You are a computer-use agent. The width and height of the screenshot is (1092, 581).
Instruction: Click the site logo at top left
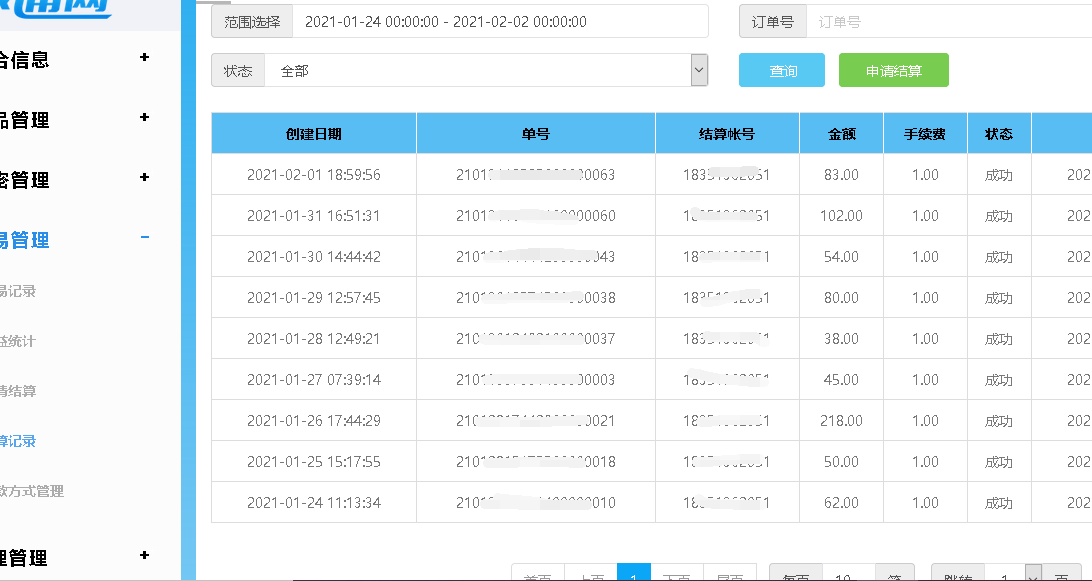tap(60, 8)
